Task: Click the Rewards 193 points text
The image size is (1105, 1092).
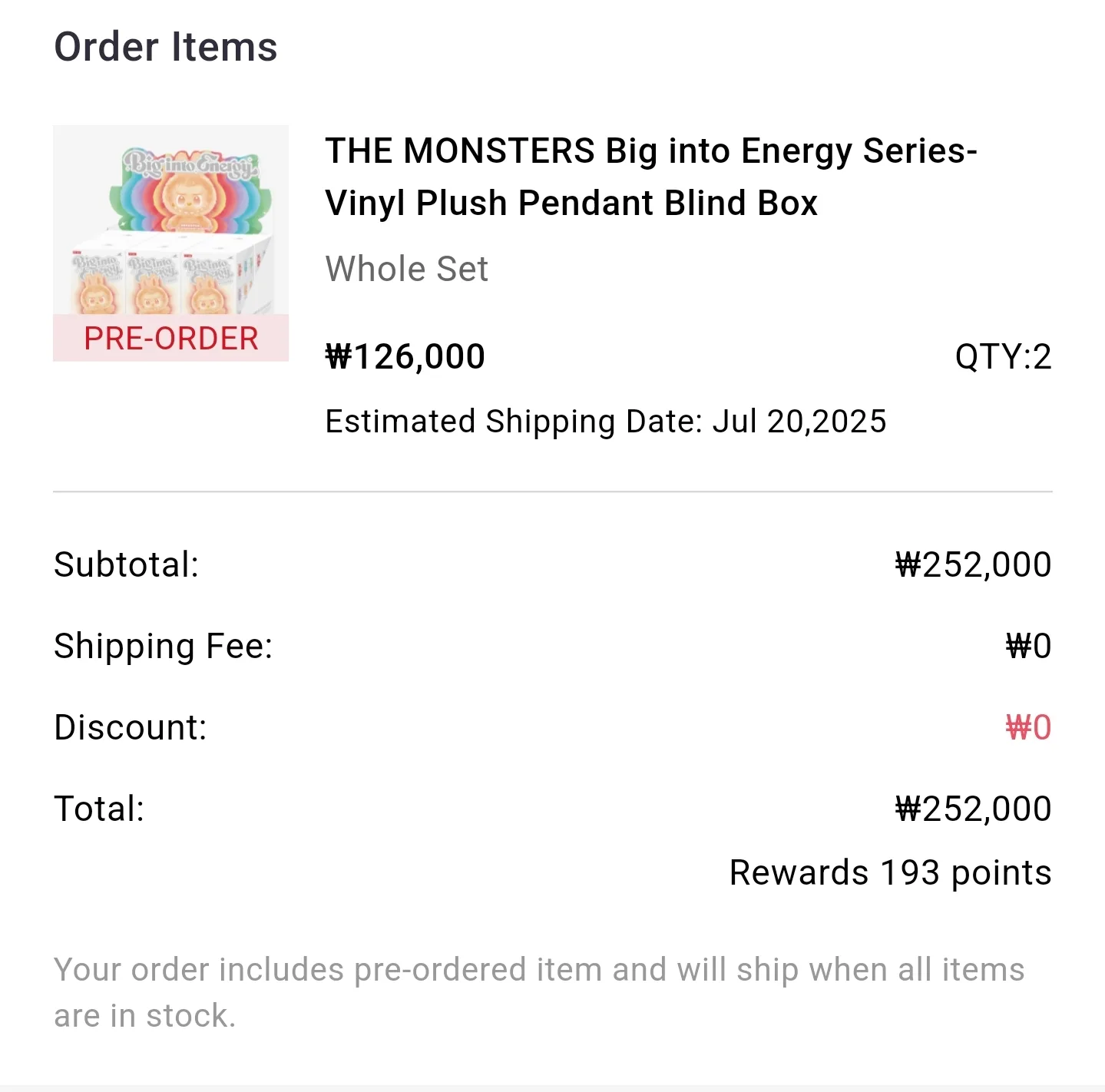Action: tap(890, 873)
